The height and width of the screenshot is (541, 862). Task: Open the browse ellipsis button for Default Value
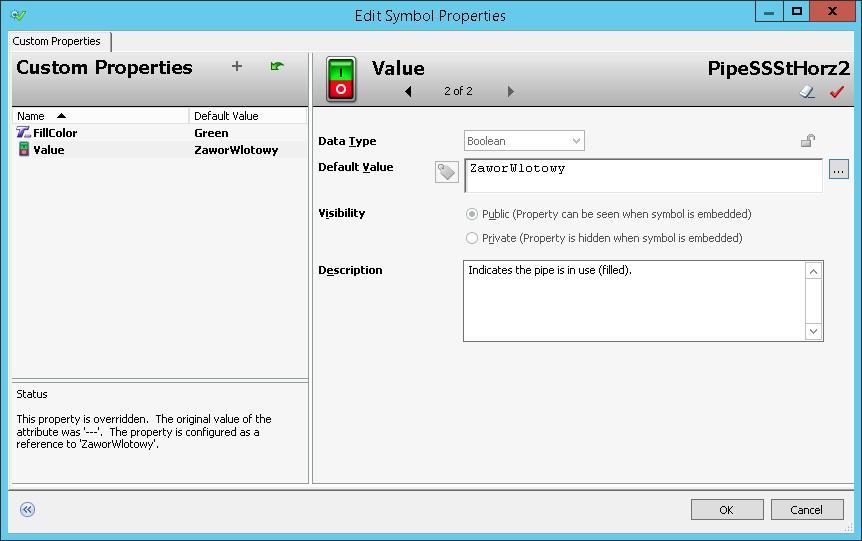(838, 170)
